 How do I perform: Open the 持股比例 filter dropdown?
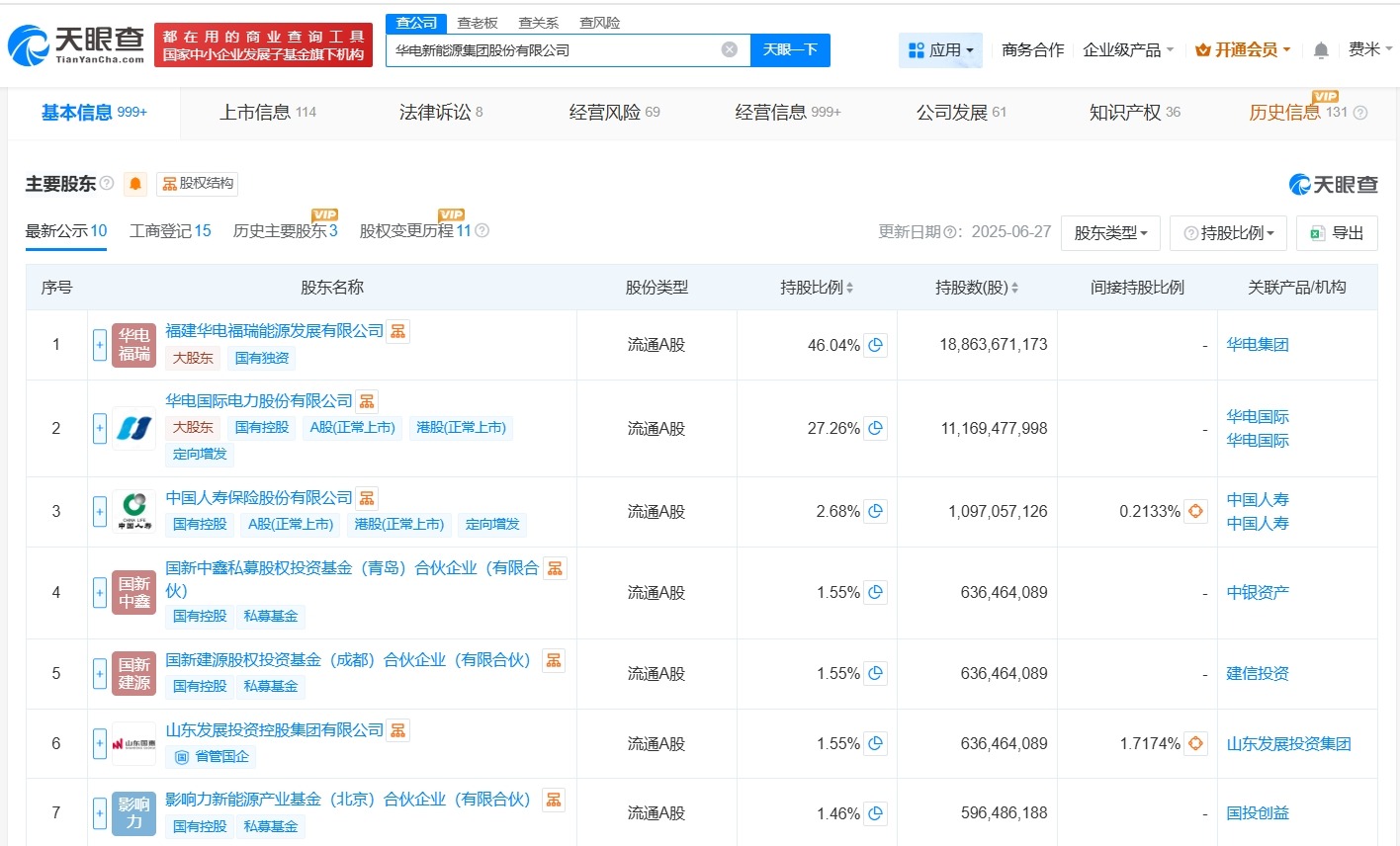(x=1228, y=232)
